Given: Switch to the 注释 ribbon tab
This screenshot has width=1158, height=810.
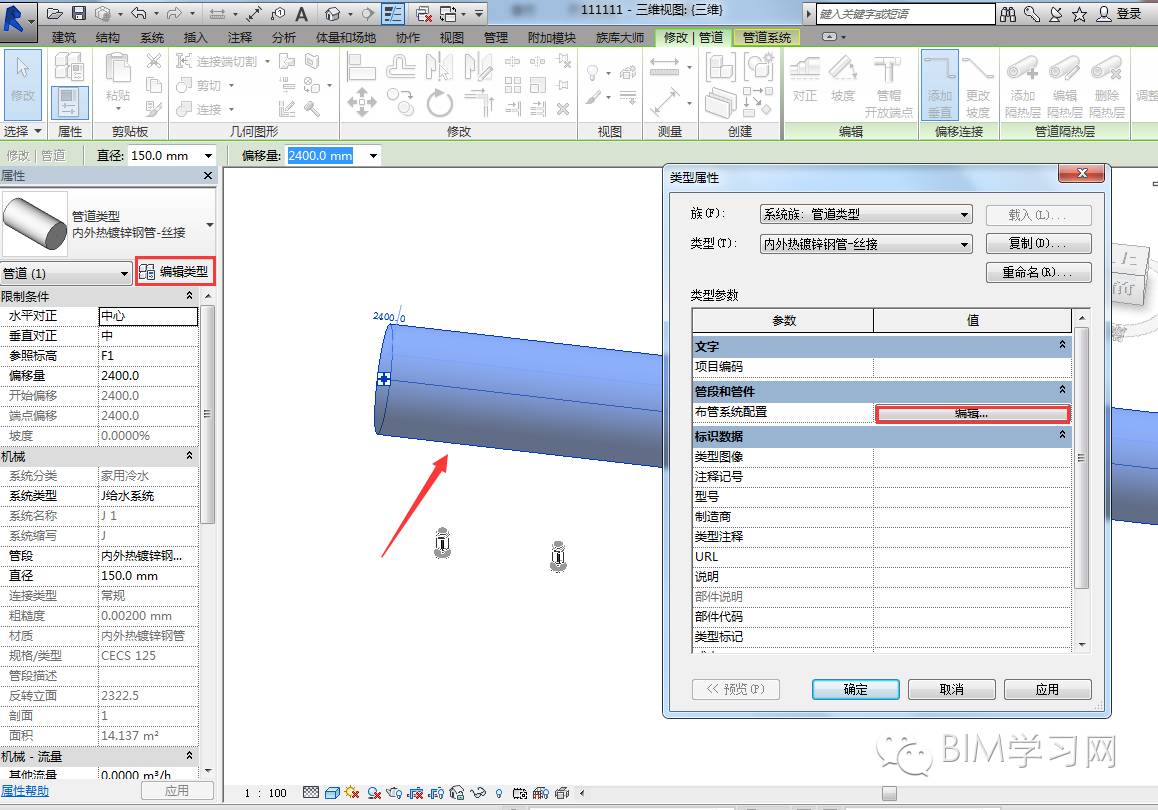Looking at the screenshot, I should pyautogui.click(x=239, y=37).
